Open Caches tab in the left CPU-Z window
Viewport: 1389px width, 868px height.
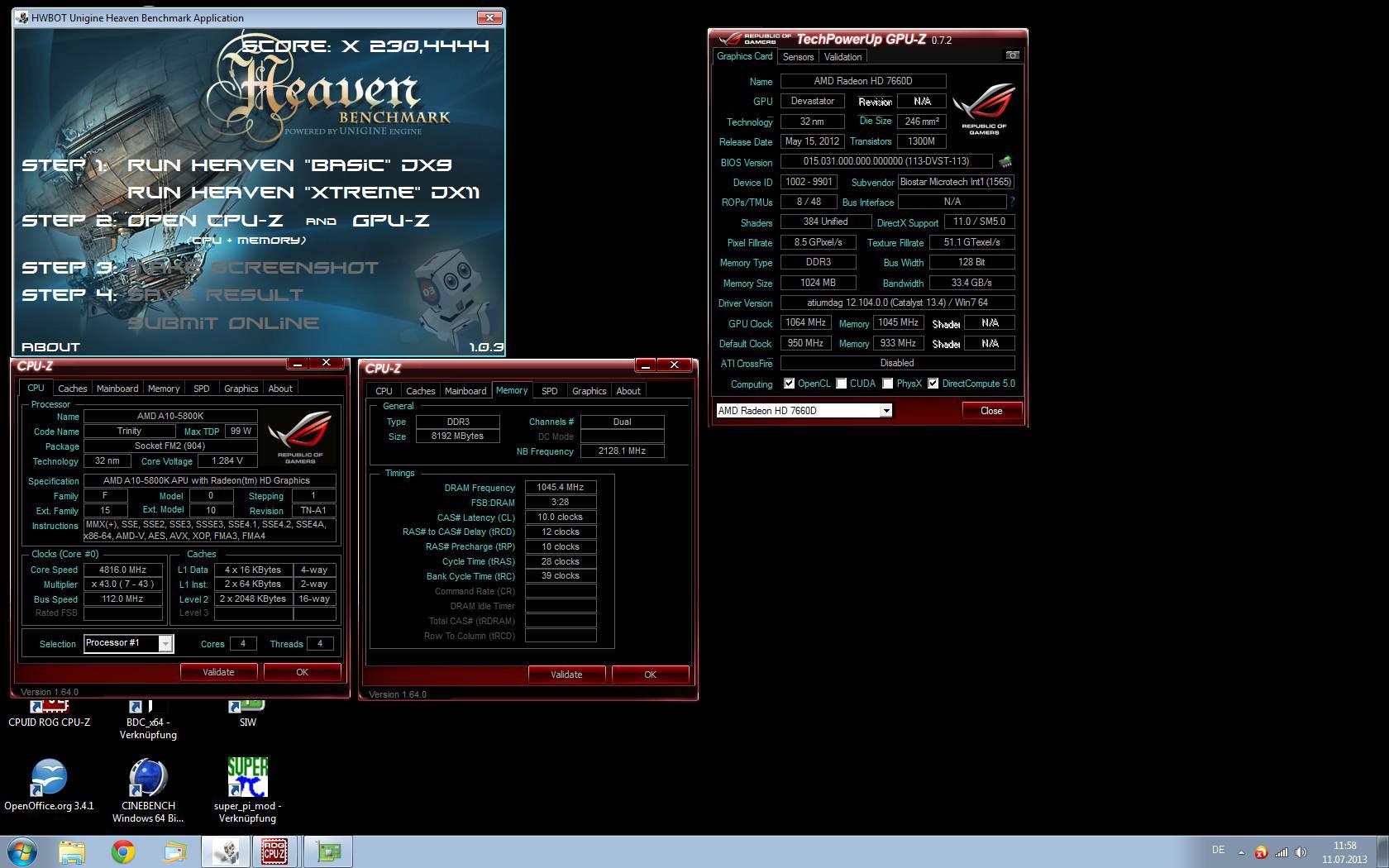click(x=72, y=389)
